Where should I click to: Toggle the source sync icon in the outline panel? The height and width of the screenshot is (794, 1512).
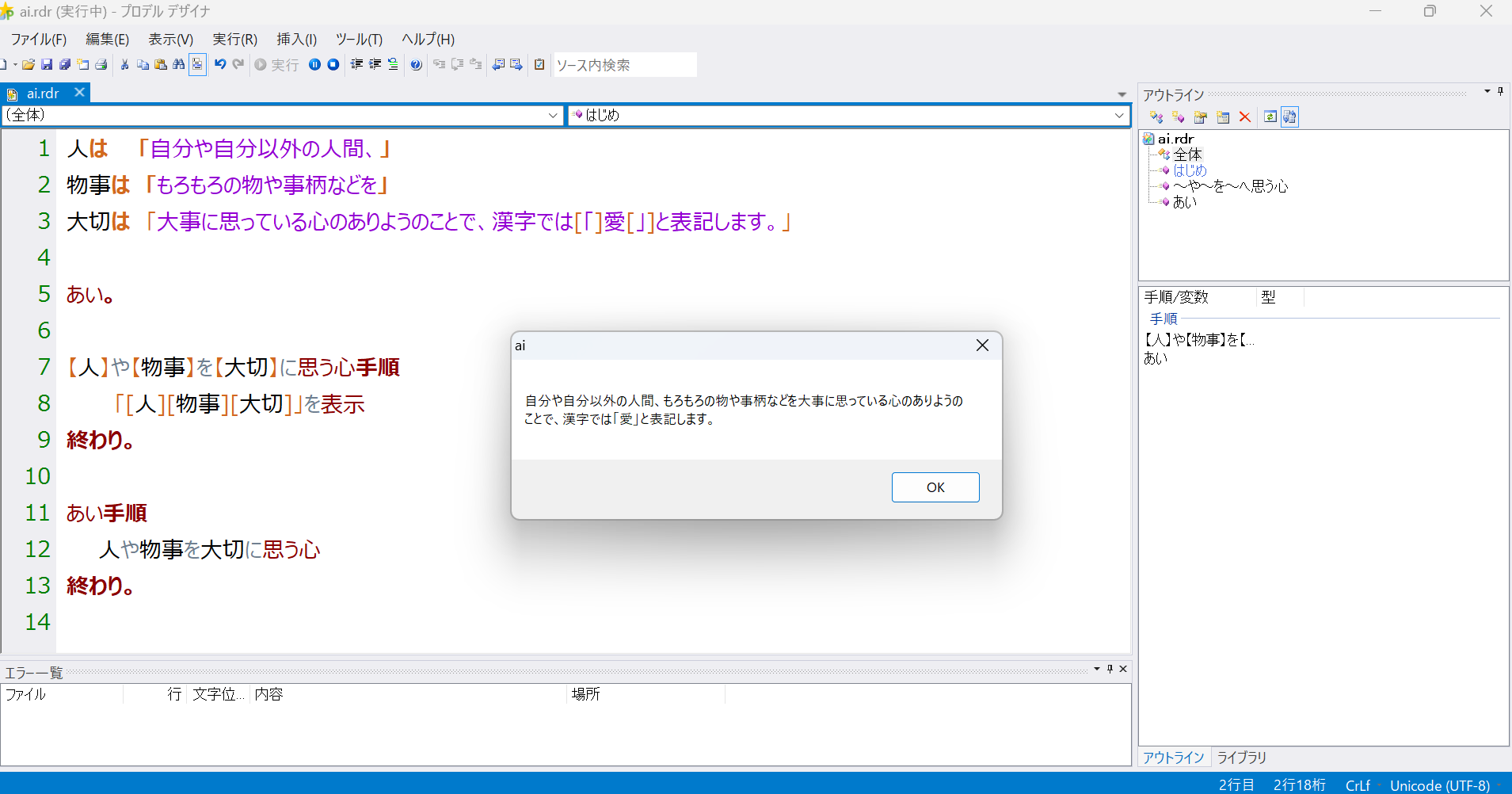coord(1290,116)
